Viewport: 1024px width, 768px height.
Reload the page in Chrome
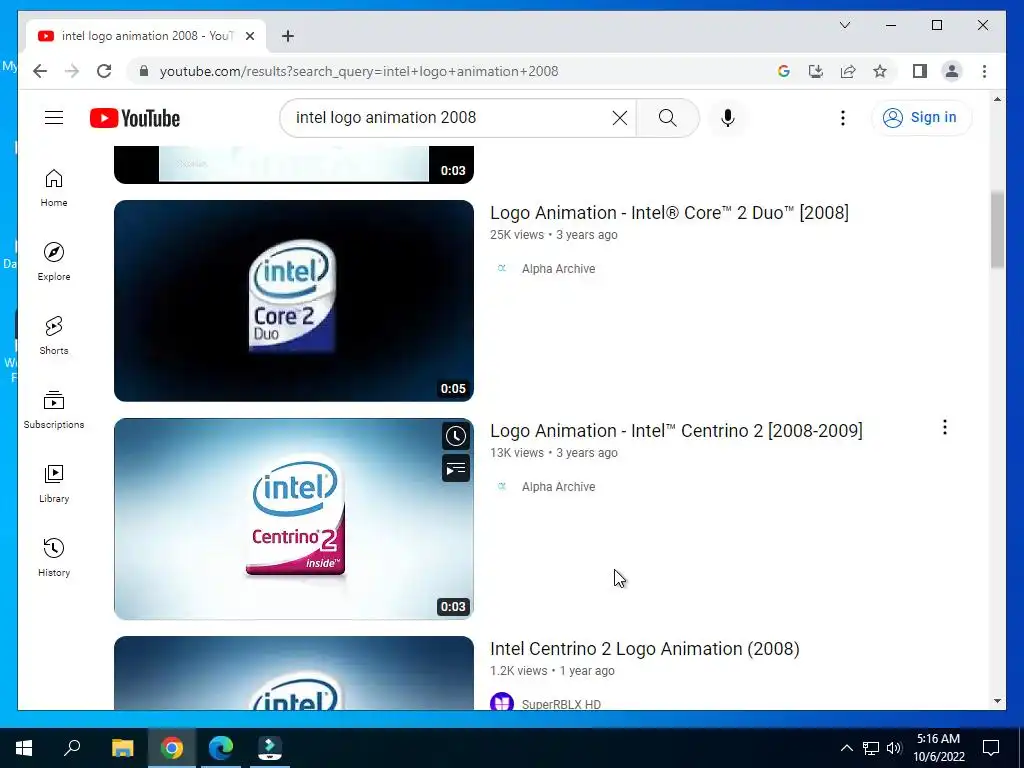click(104, 71)
